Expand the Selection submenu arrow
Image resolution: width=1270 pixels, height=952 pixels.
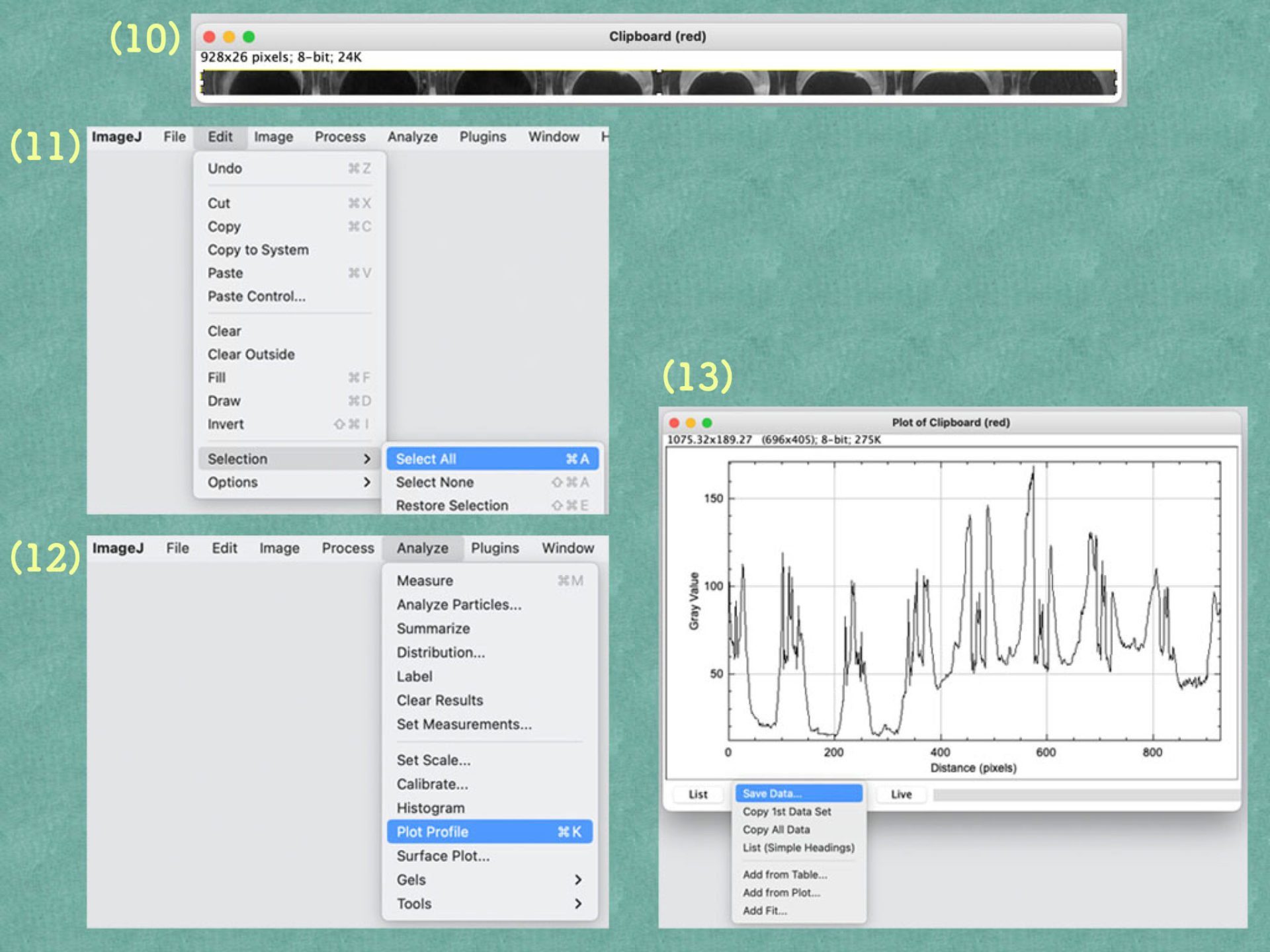(367, 459)
